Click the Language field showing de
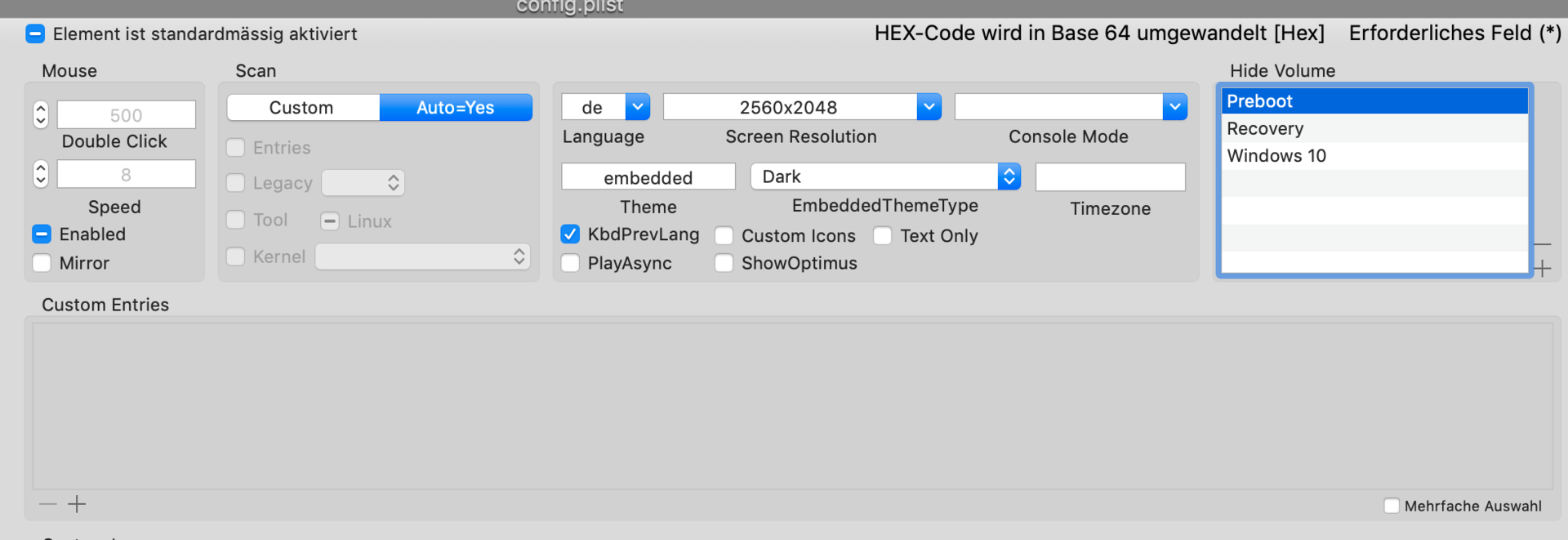The height and width of the screenshot is (540, 1568). tap(594, 107)
